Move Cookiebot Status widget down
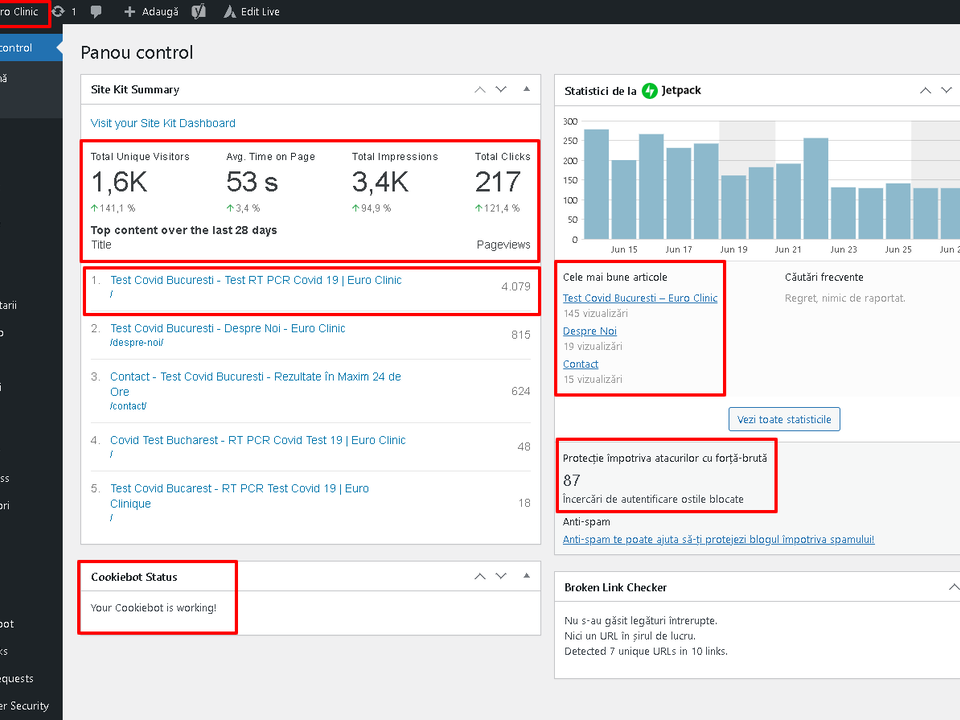The image size is (960, 720). coord(501,576)
